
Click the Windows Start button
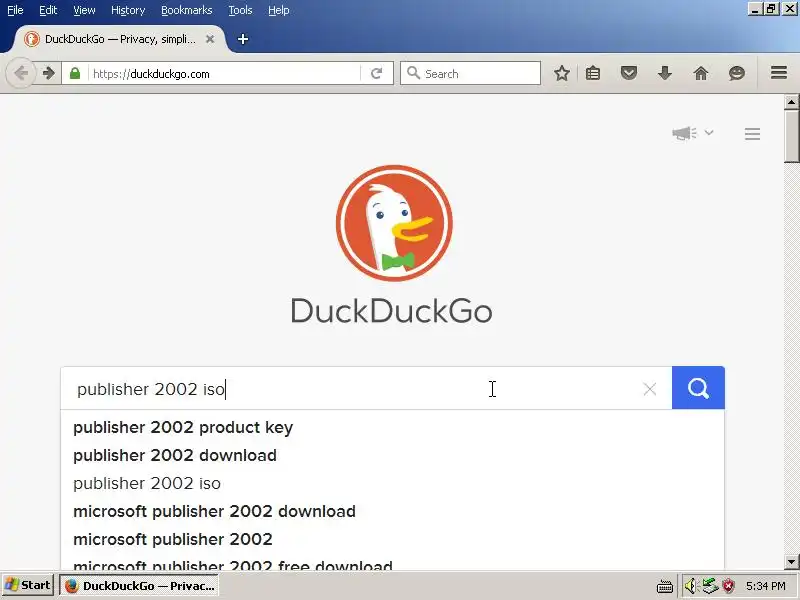coord(28,585)
